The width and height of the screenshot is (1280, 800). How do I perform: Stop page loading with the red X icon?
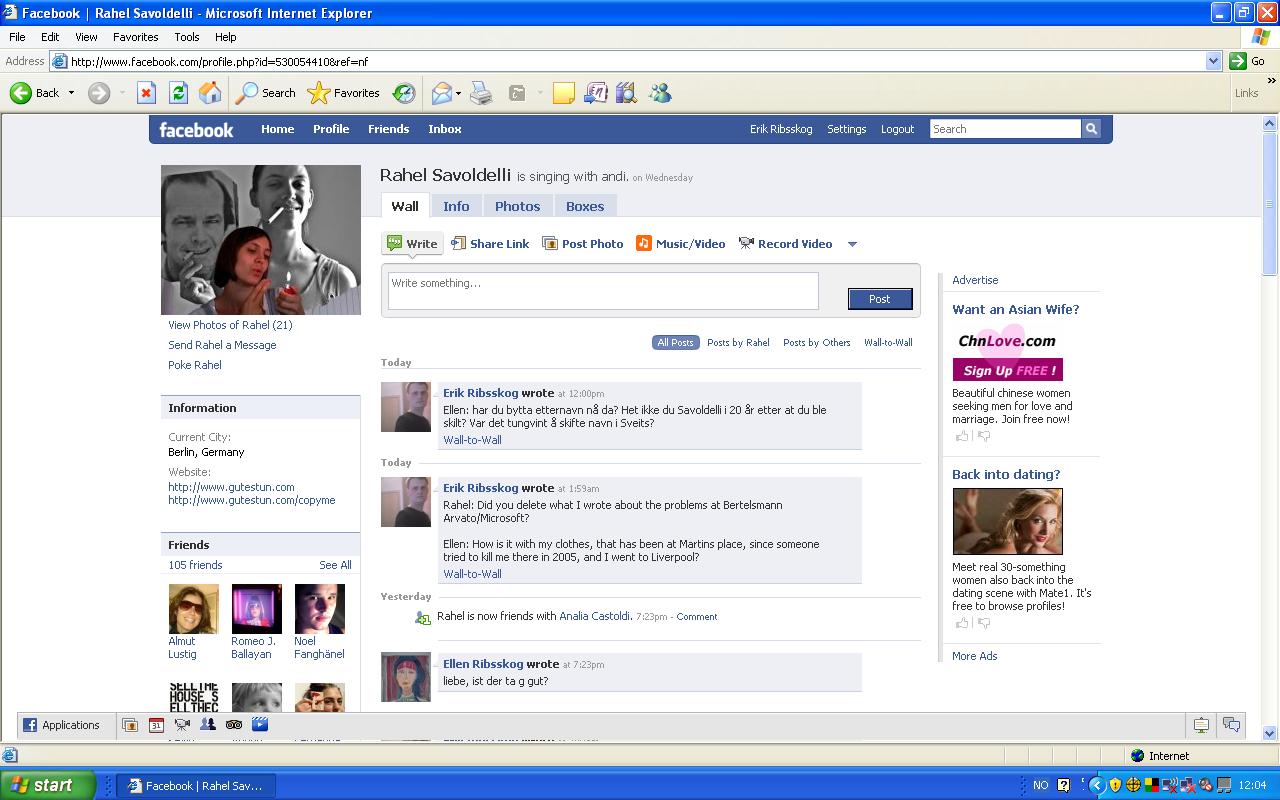click(146, 93)
